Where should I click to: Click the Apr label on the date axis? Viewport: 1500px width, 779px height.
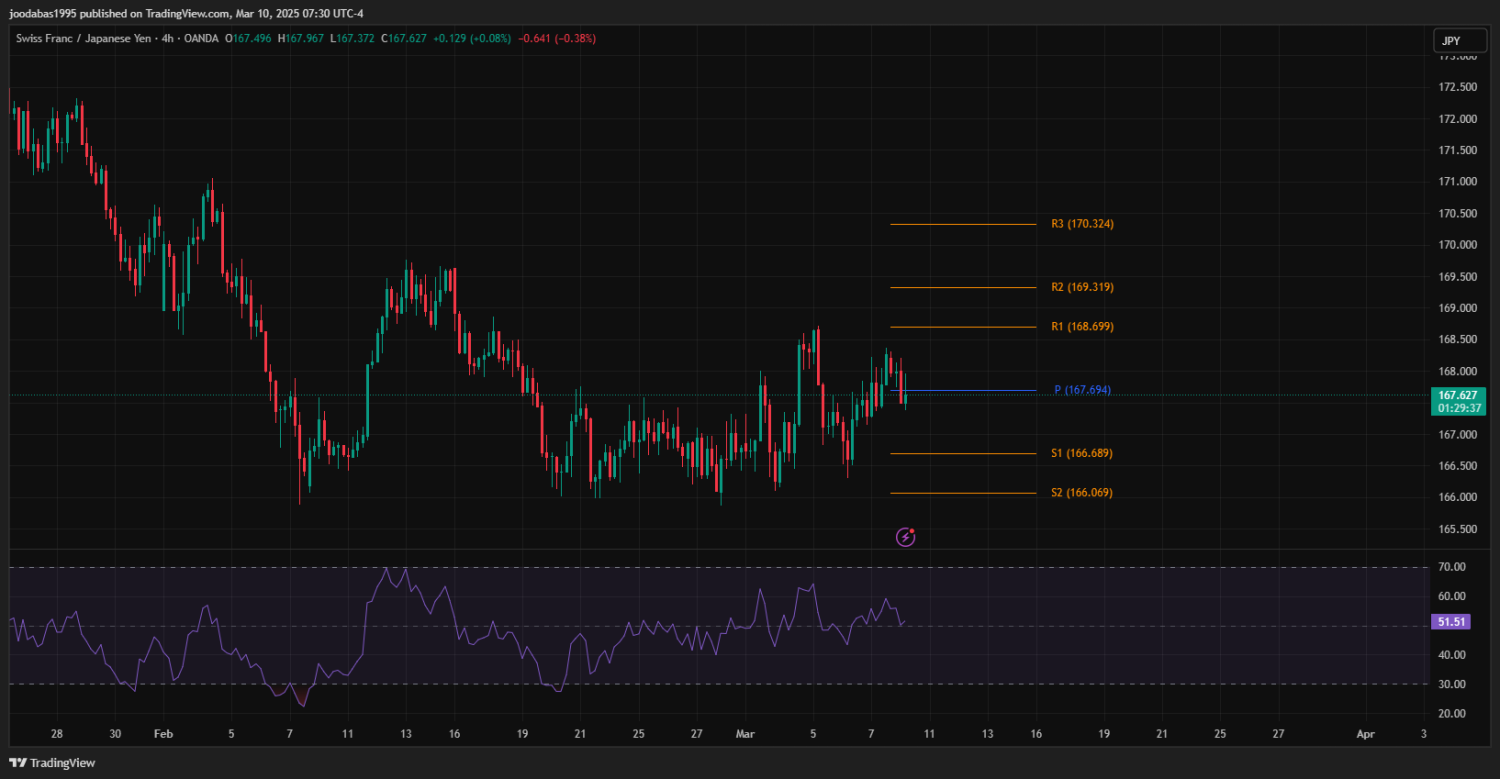1365,733
